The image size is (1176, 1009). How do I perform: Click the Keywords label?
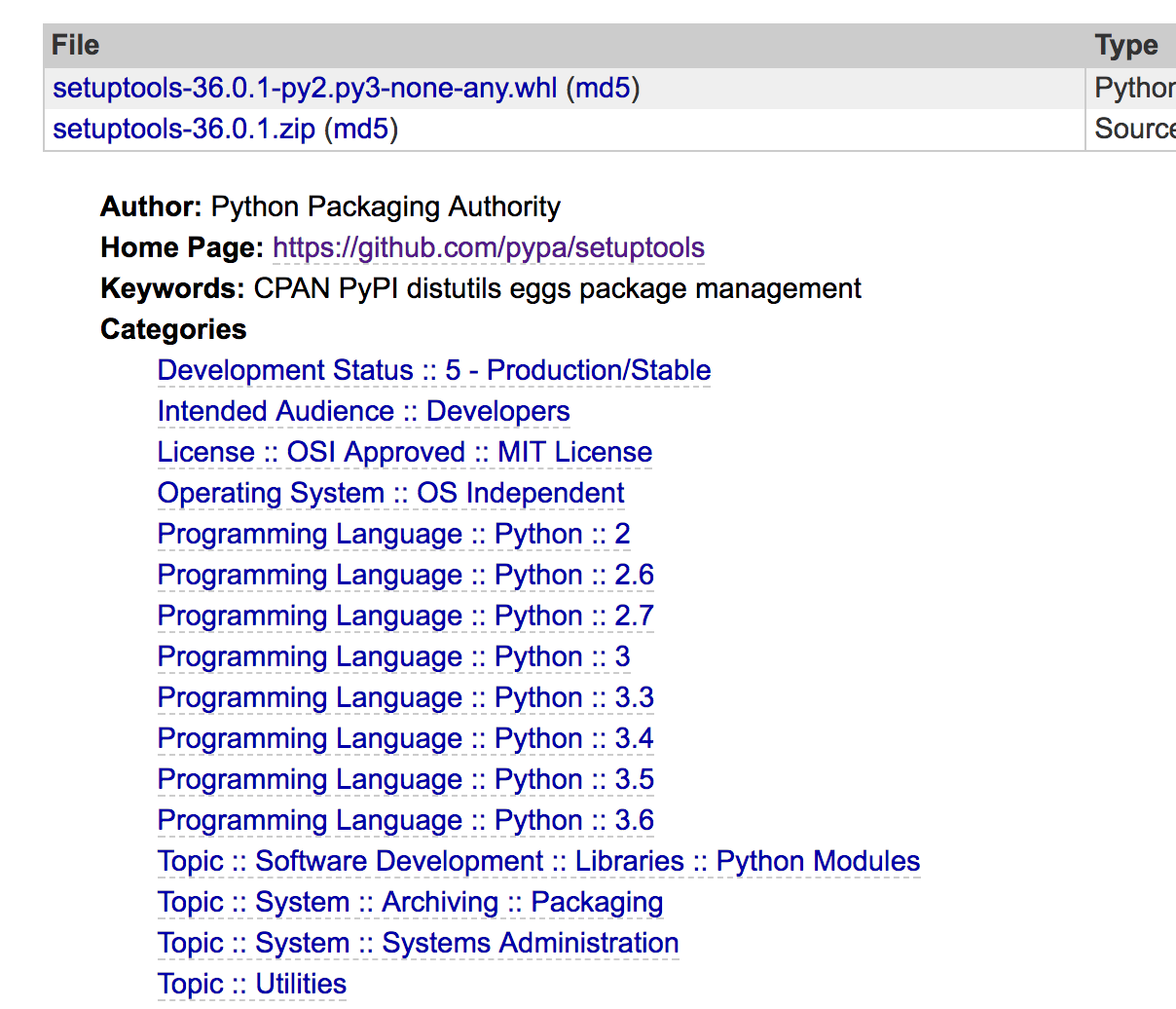[172, 288]
